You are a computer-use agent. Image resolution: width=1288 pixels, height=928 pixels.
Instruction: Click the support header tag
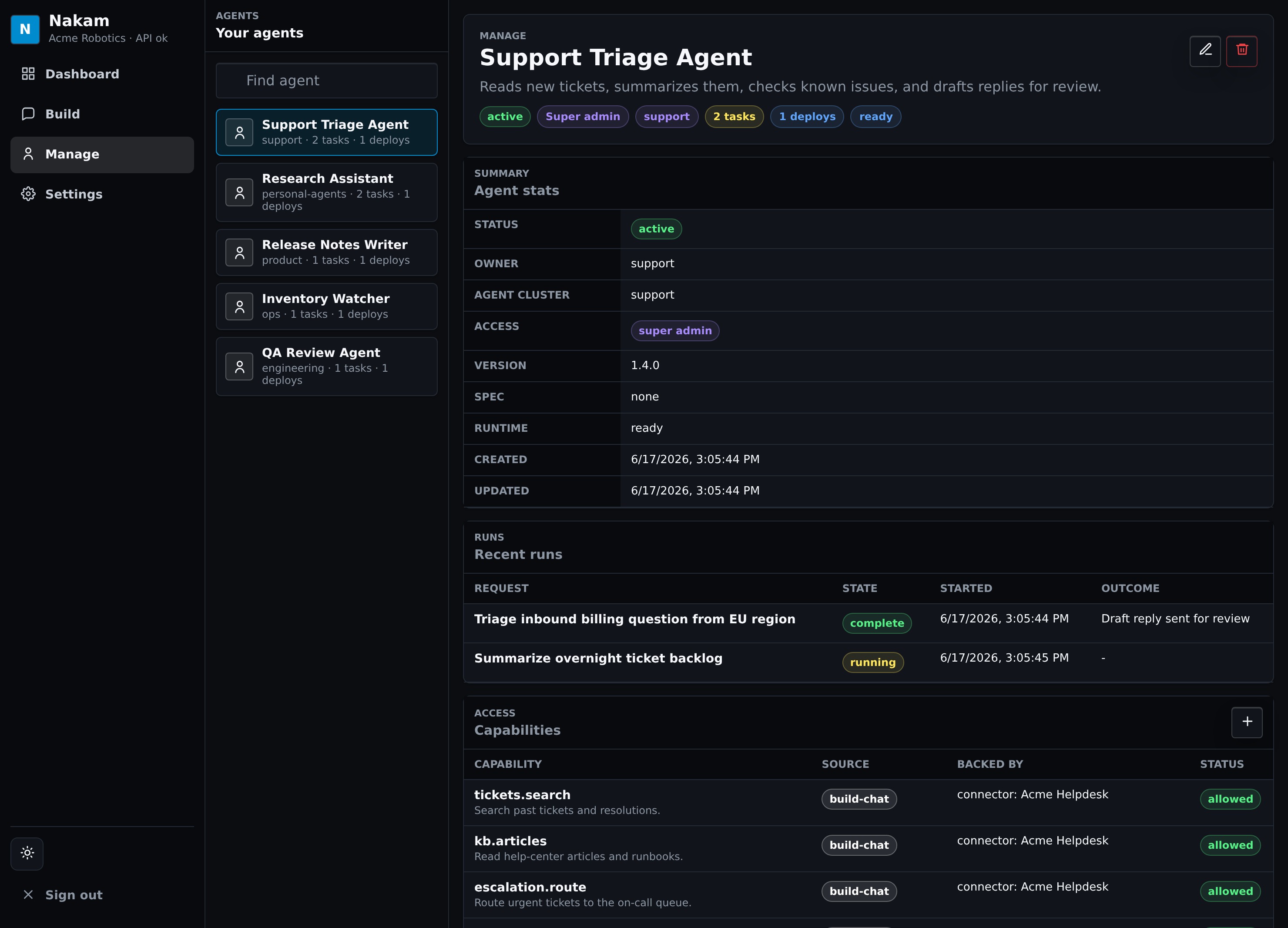[667, 116]
